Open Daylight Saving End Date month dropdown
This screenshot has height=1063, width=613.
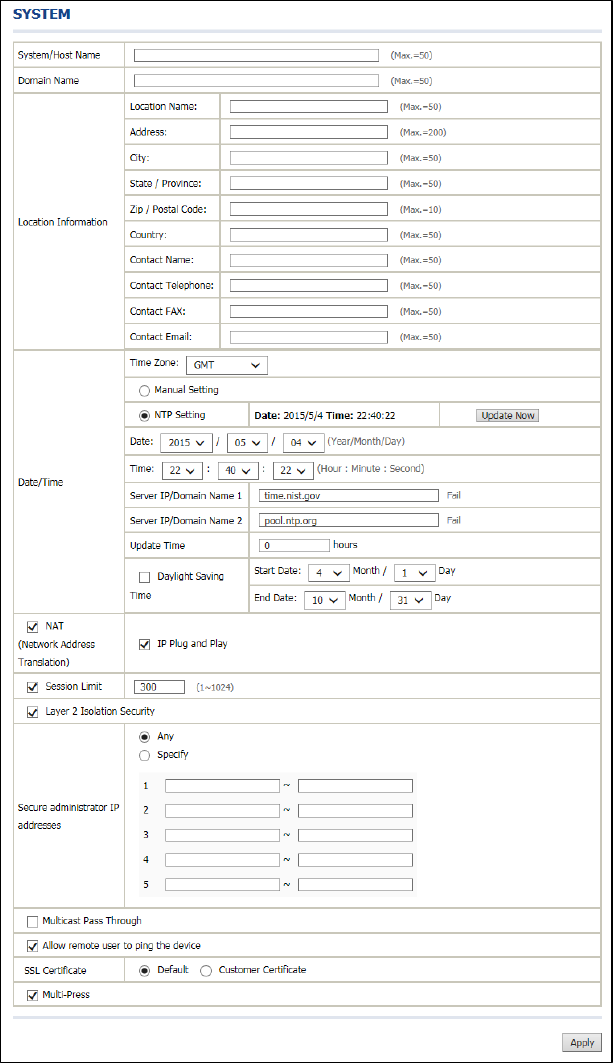[x=325, y=600]
